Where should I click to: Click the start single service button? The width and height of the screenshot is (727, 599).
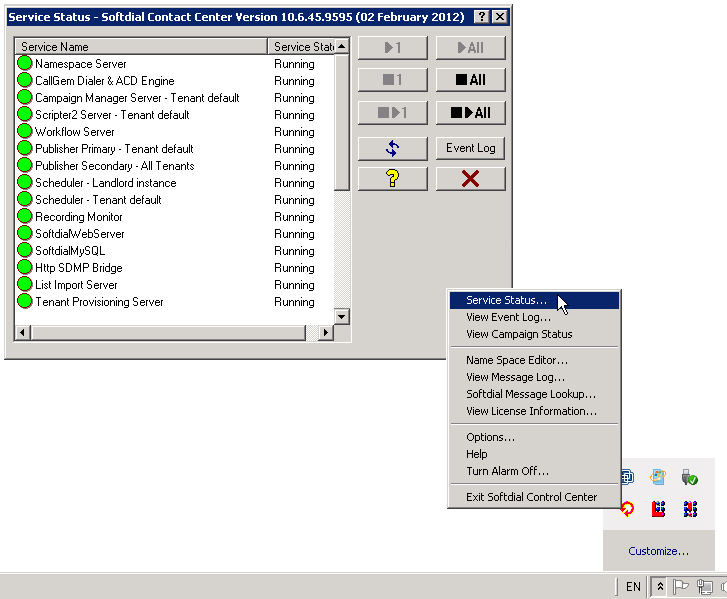tap(392, 48)
